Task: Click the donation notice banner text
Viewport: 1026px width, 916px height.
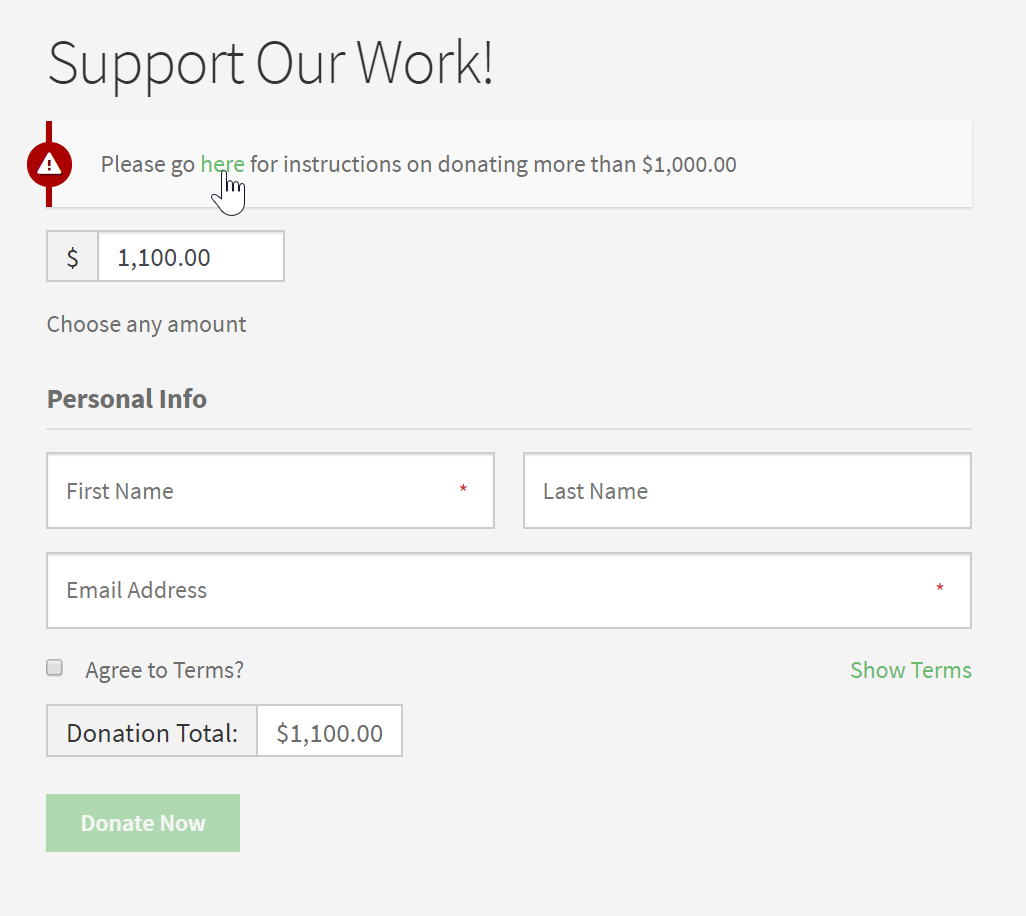Action: click(417, 164)
